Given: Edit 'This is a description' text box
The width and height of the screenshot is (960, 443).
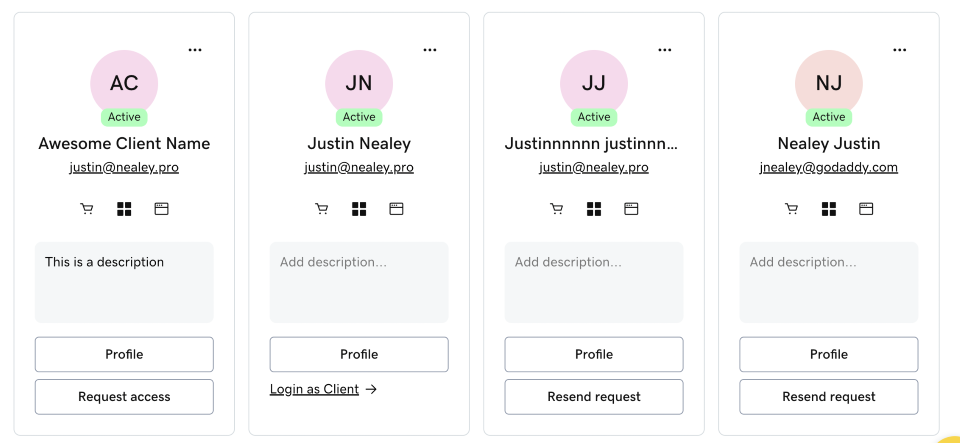Looking at the screenshot, I should point(124,283).
